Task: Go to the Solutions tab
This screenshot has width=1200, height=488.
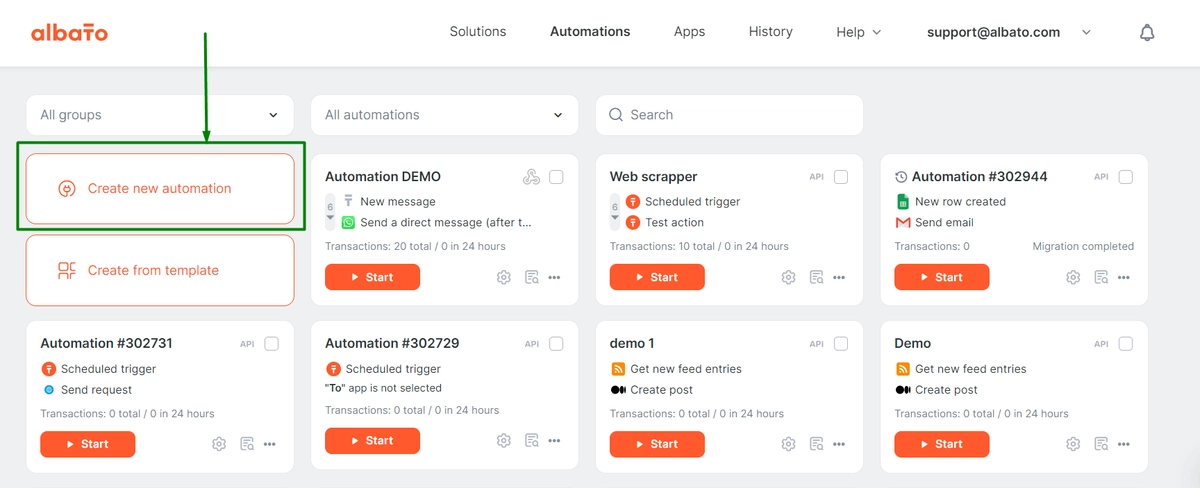Action: click(x=478, y=32)
